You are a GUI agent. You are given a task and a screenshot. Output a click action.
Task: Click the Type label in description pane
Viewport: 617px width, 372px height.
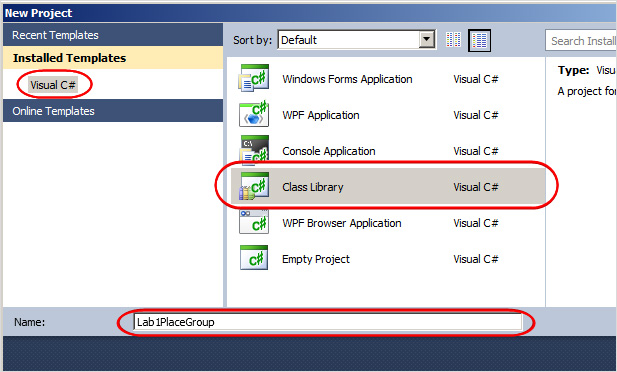[573, 70]
